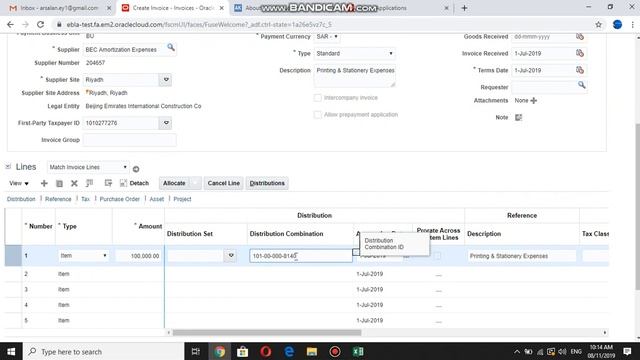
Task: Click the Allocate button
Action: [x=174, y=183]
